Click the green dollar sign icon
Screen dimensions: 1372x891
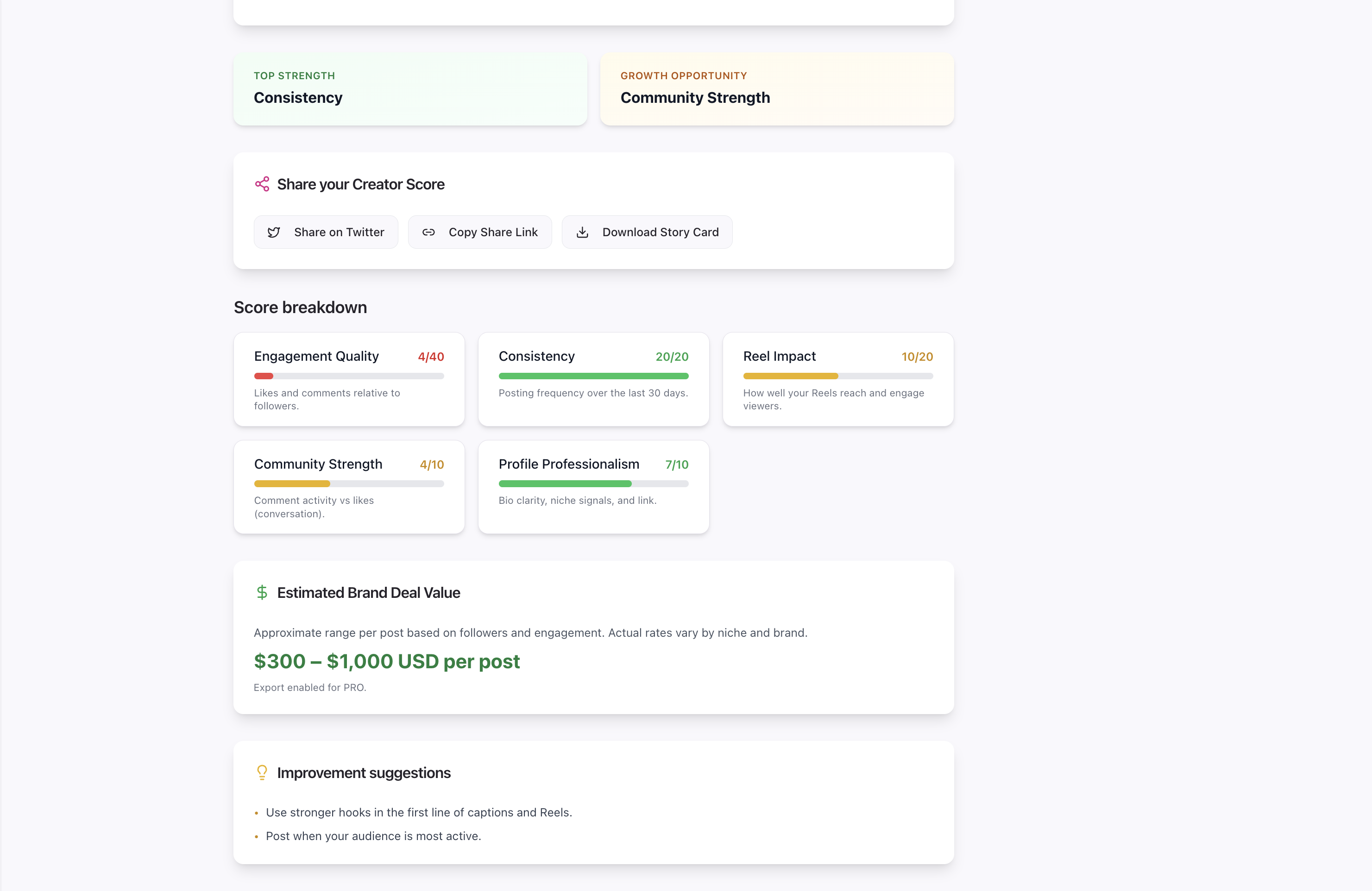point(262,592)
